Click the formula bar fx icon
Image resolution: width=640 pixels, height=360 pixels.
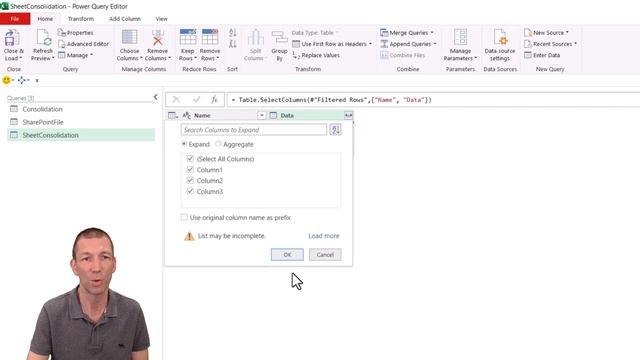(x=214, y=100)
